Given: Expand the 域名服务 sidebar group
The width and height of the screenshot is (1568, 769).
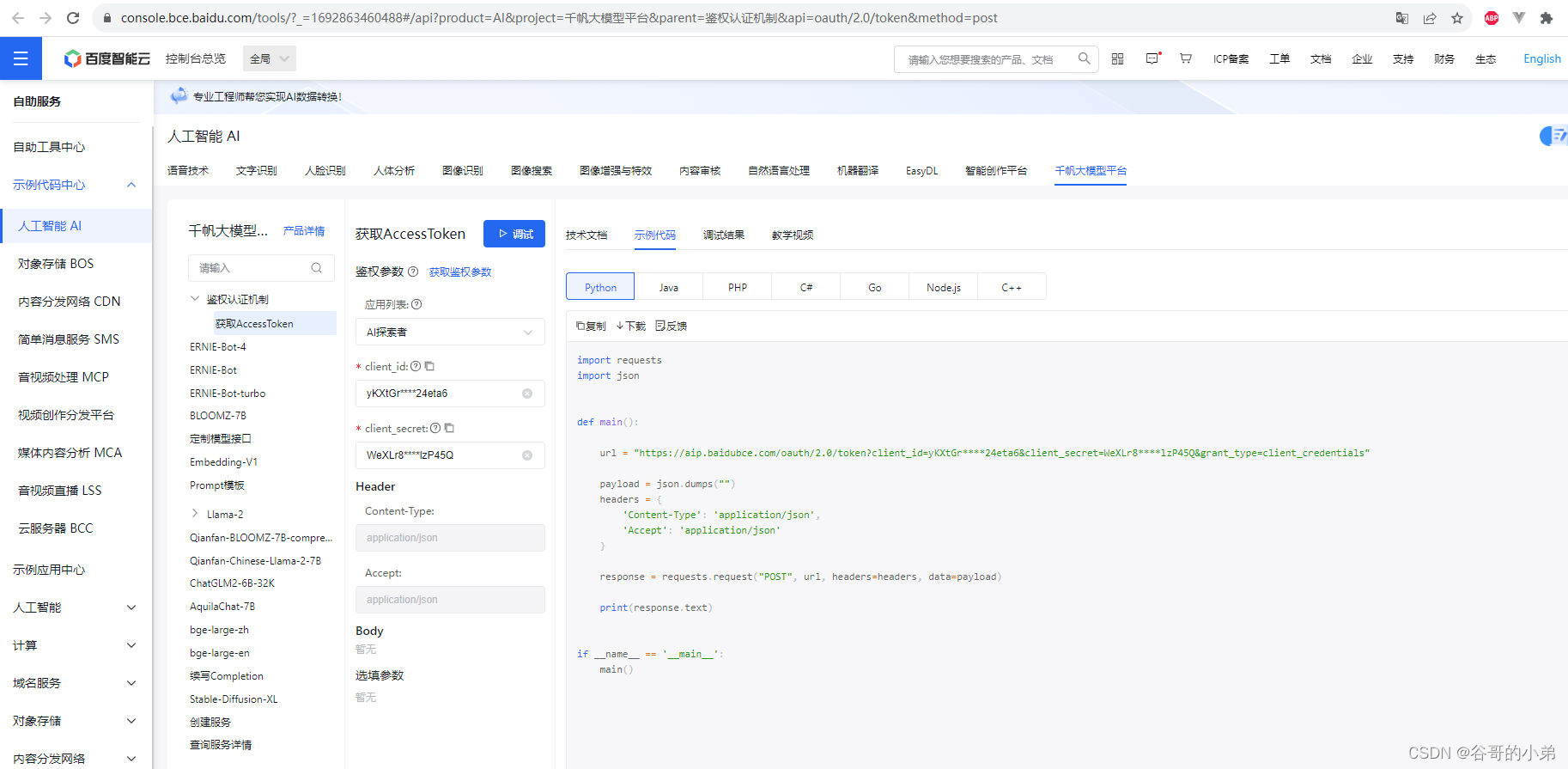Looking at the screenshot, I should pos(131,683).
